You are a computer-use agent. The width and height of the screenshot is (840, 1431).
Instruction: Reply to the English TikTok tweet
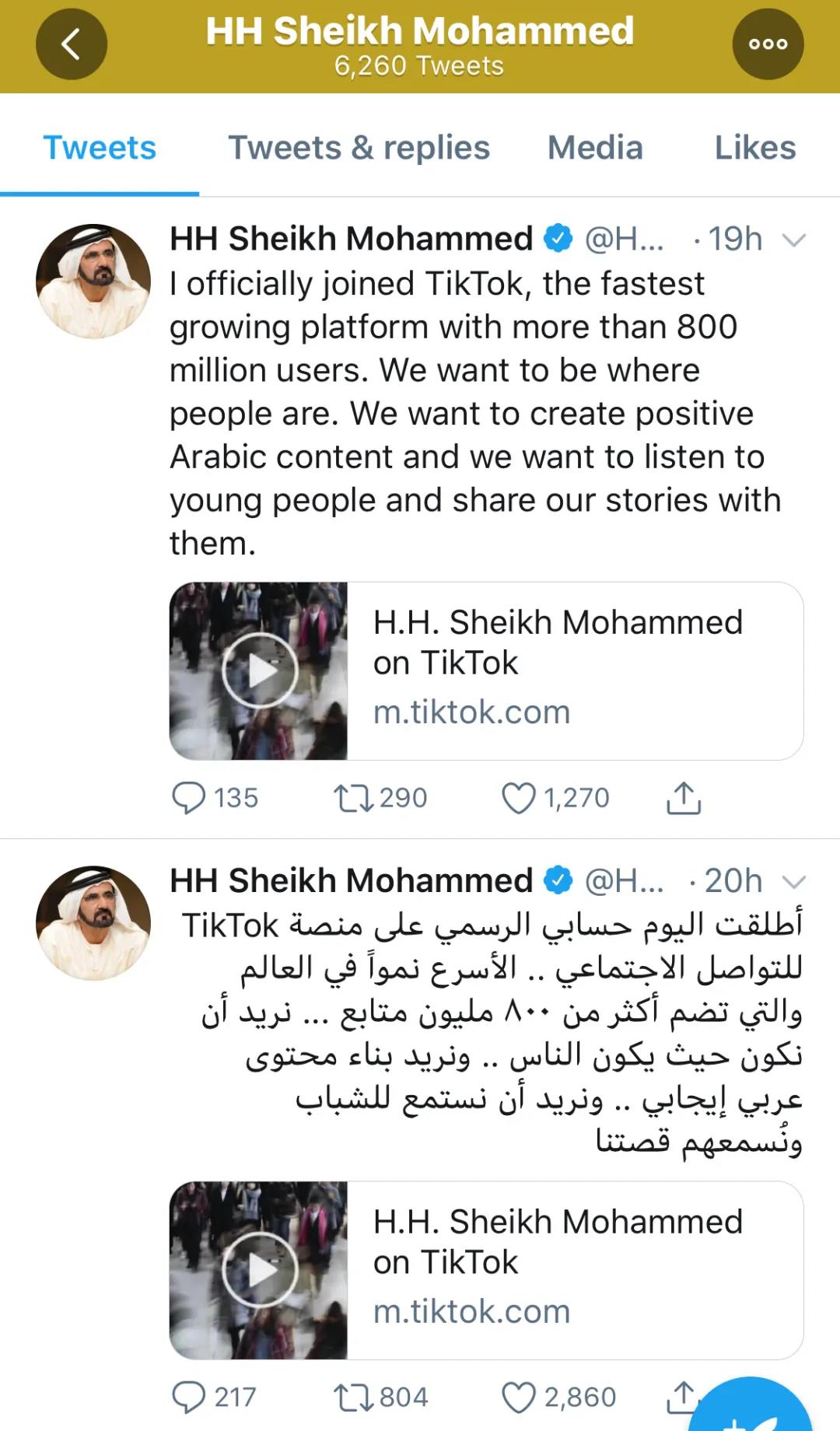(x=188, y=798)
